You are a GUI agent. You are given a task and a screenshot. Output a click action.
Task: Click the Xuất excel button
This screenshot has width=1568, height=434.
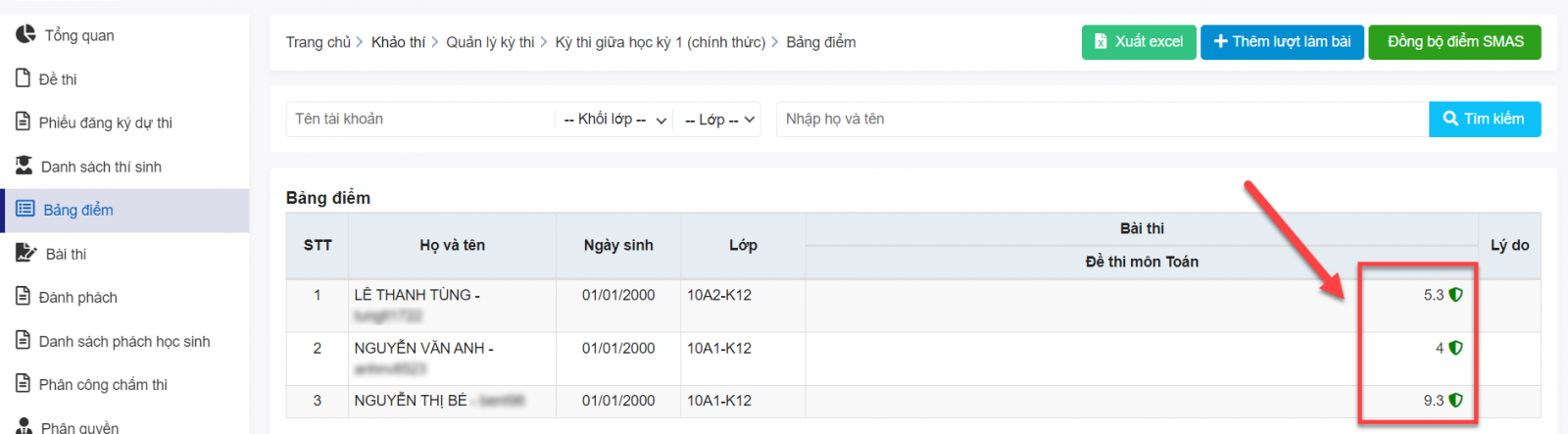pyautogui.click(x=1138, y=42)
